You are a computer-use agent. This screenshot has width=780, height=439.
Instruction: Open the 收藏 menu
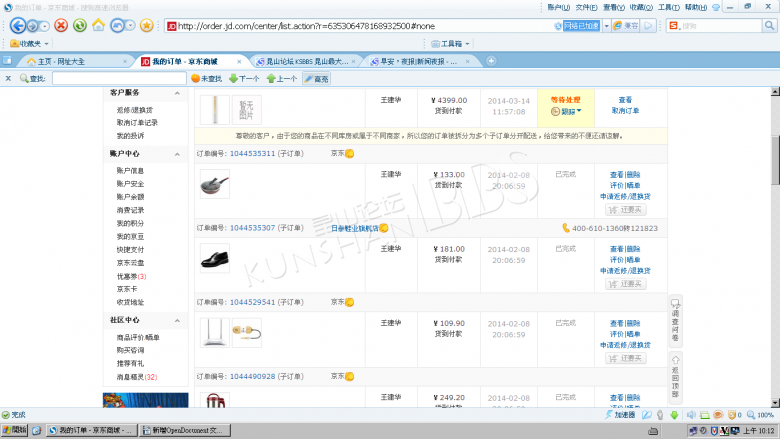pos(641,7)
